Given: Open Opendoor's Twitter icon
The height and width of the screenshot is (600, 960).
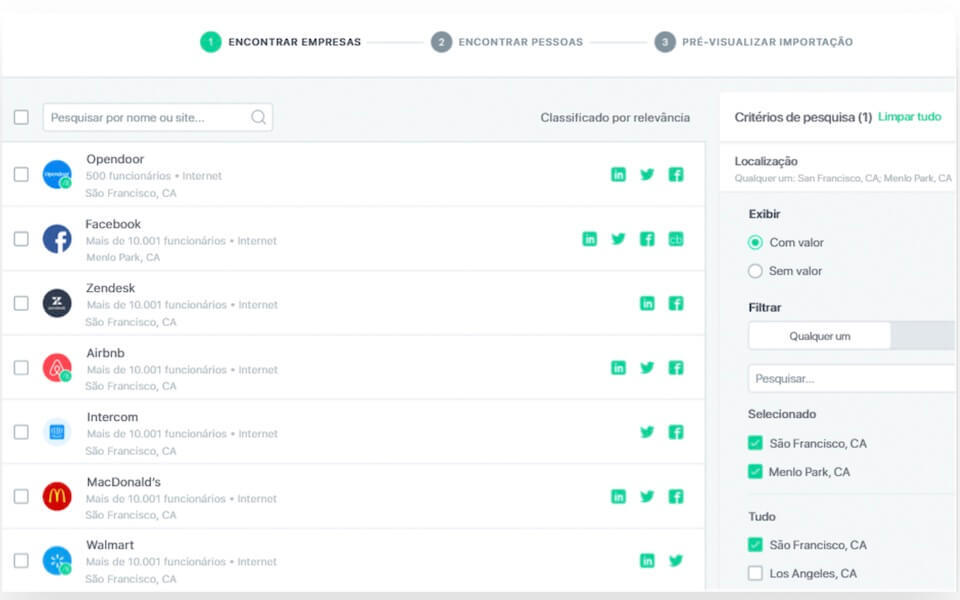Looking at the screenshot, I should 647,174.
